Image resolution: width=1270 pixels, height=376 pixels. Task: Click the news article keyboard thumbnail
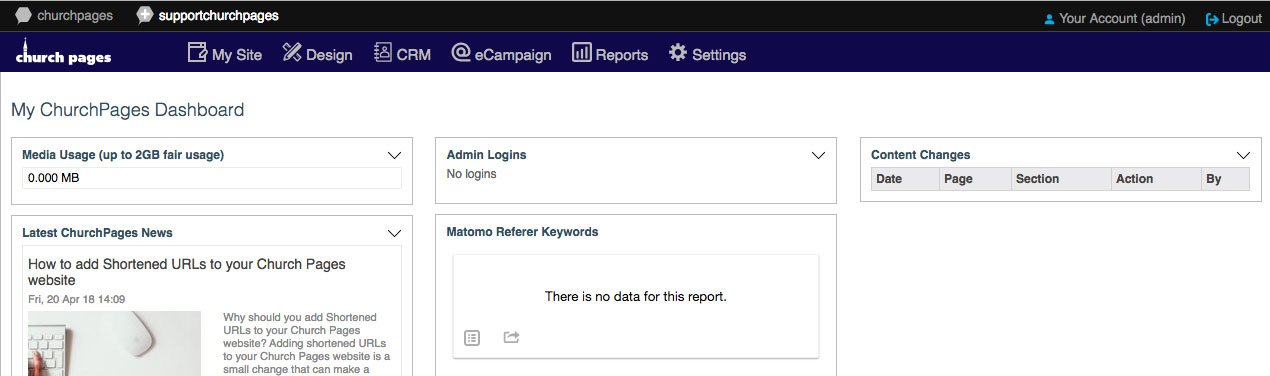(x=114, y=343)
